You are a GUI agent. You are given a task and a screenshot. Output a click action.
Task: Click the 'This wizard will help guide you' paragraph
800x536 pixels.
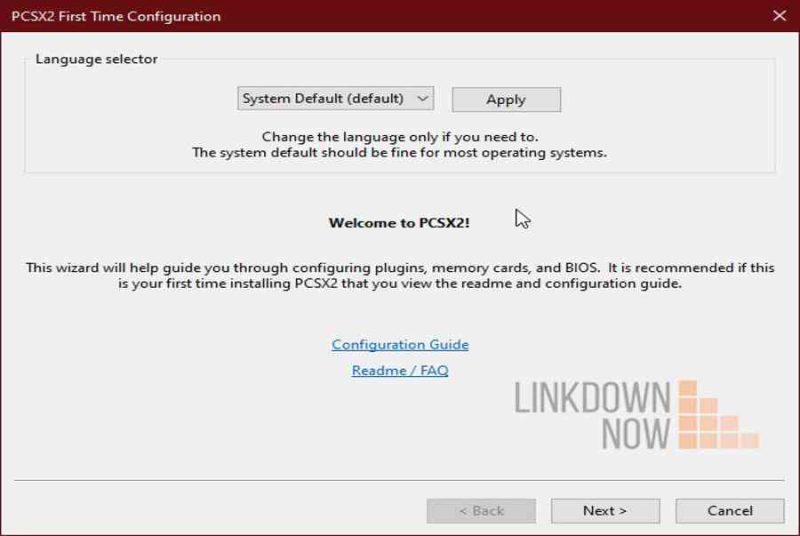[x=400, y=275]
